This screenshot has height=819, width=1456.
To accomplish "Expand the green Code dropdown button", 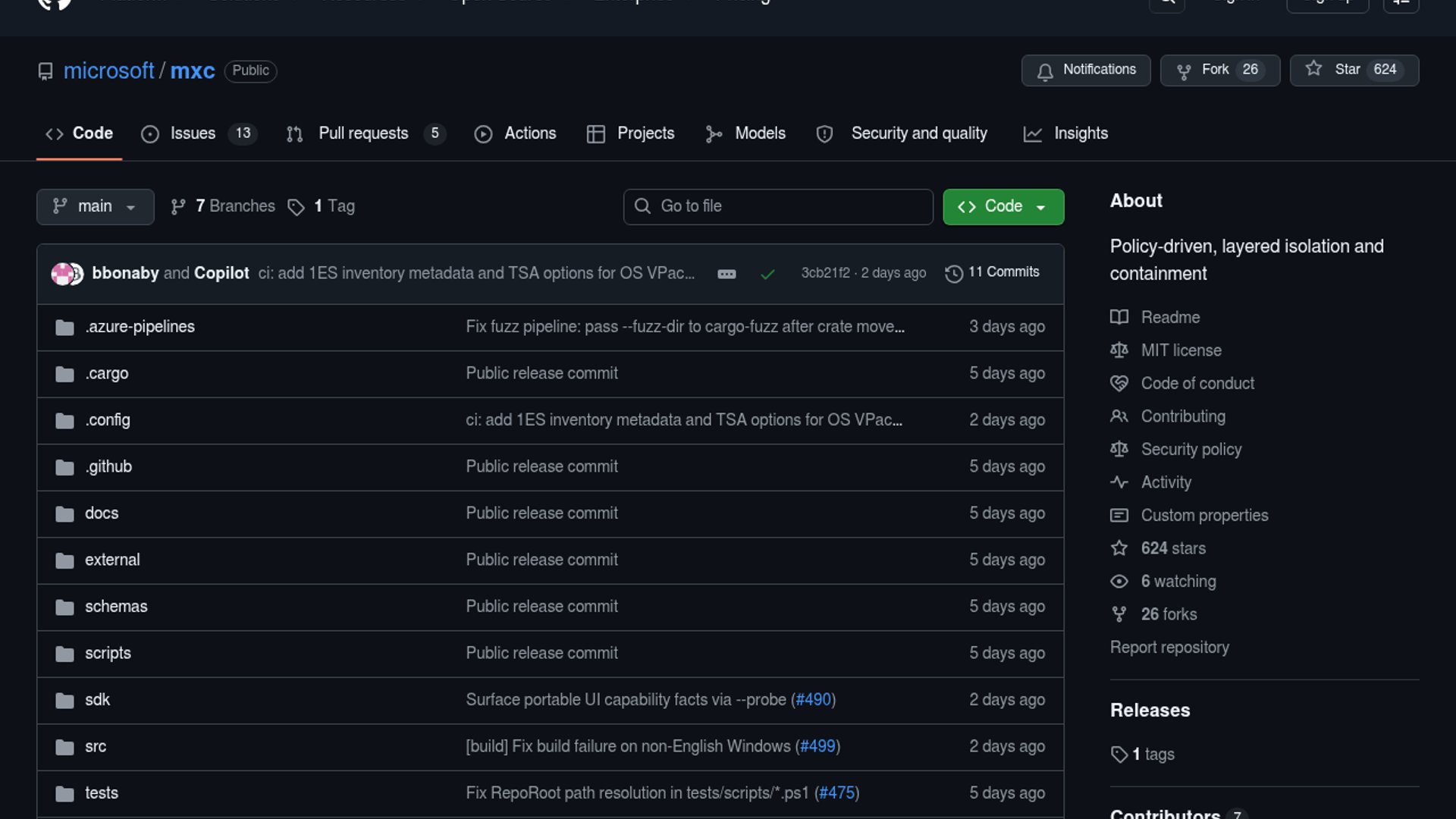I will [x=1003, y=206].
